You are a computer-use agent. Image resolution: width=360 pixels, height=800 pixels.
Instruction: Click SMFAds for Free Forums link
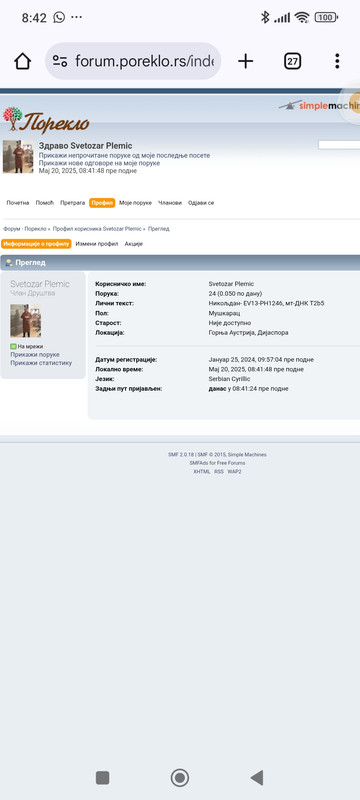217,463
